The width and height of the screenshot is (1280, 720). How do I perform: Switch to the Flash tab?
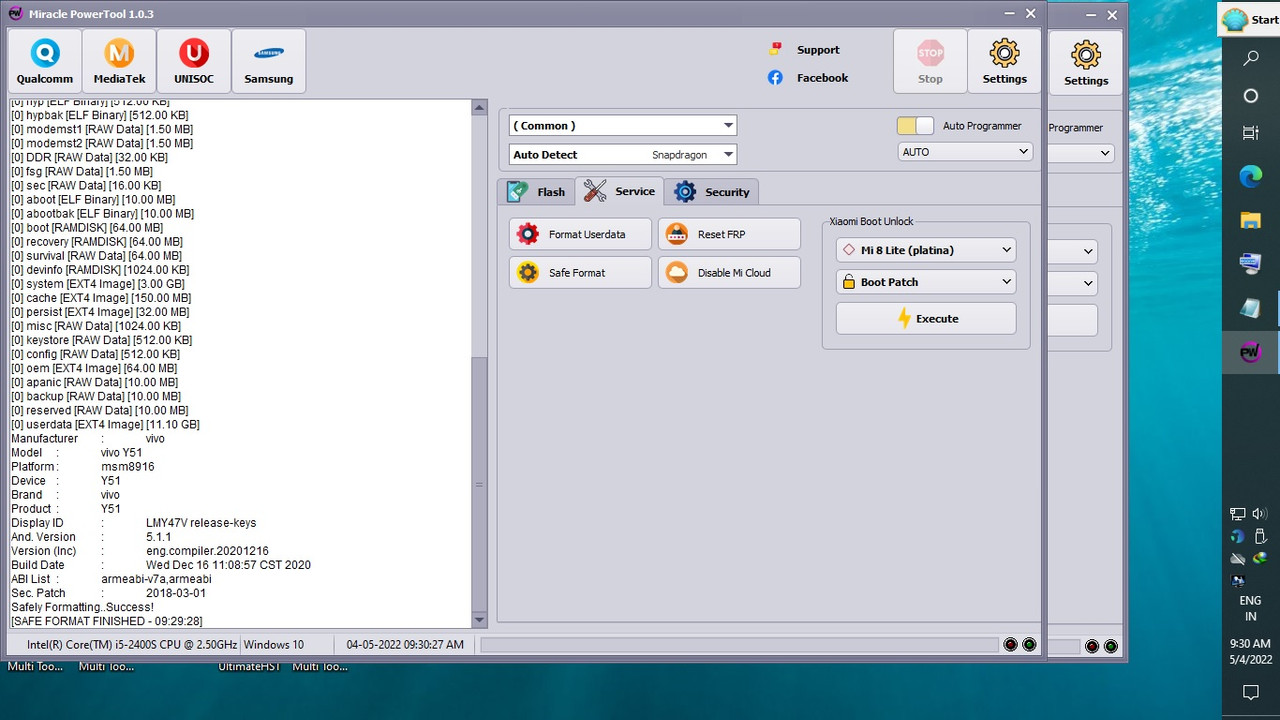point(536,192)
